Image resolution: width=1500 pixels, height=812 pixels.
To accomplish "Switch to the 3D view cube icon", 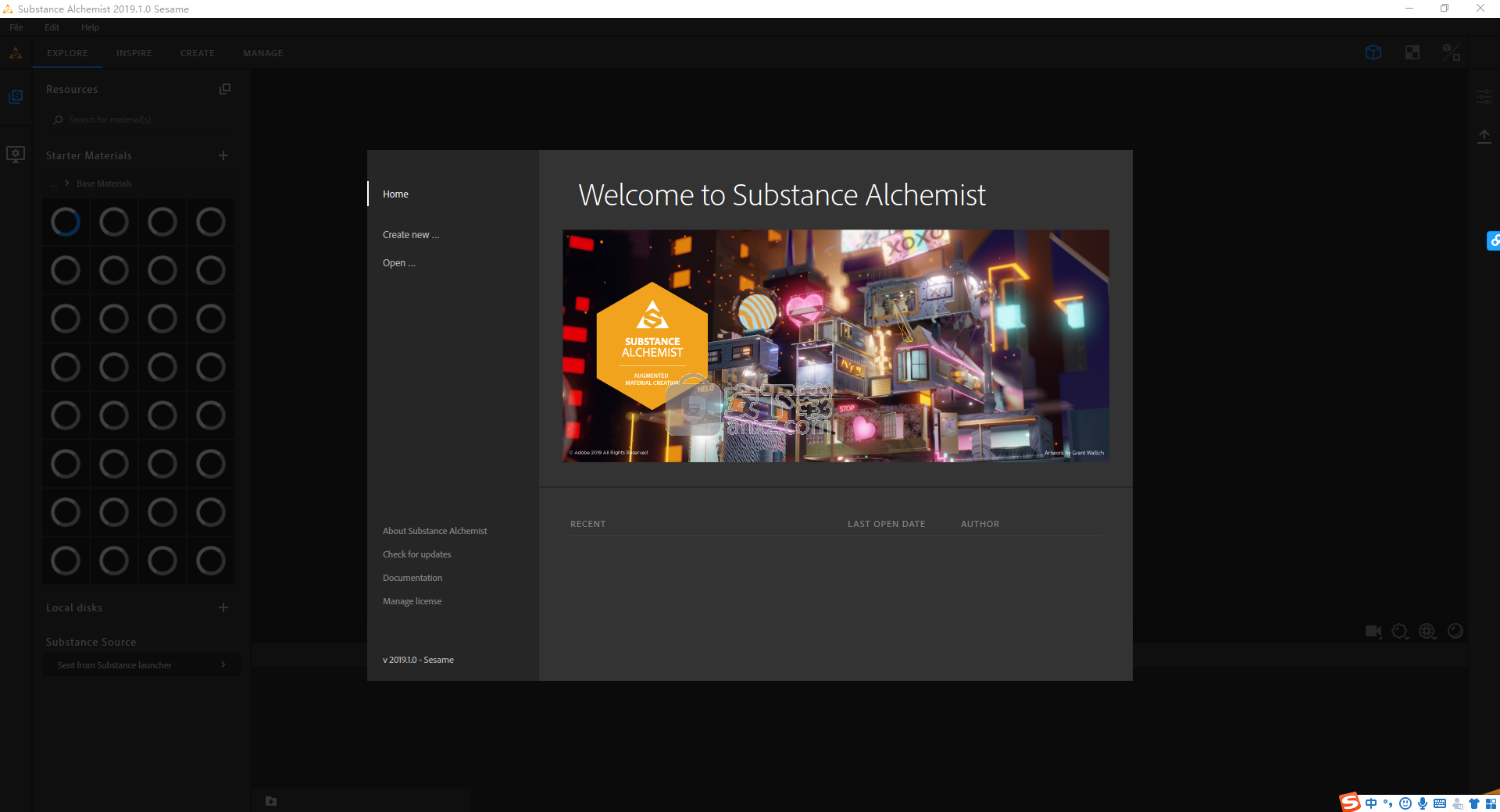I will click(x=1373, y=52).
